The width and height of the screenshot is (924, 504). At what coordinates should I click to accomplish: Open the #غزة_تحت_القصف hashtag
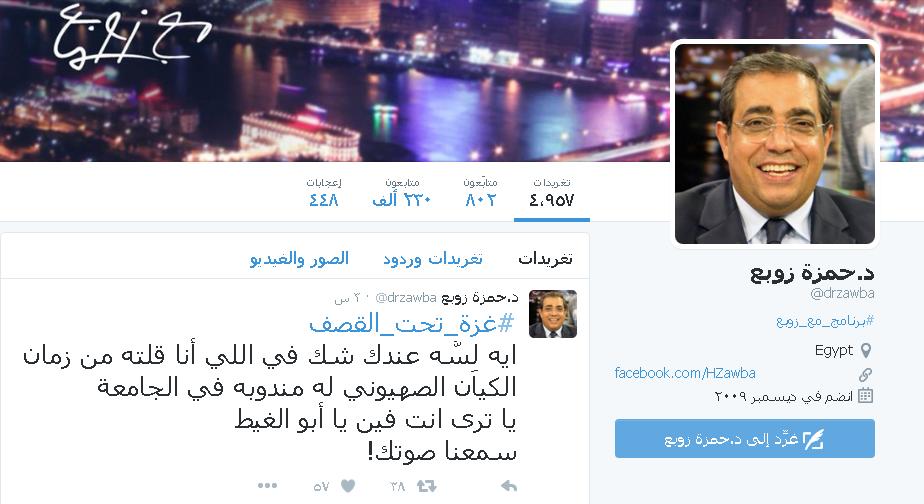[x=411, y=324]
